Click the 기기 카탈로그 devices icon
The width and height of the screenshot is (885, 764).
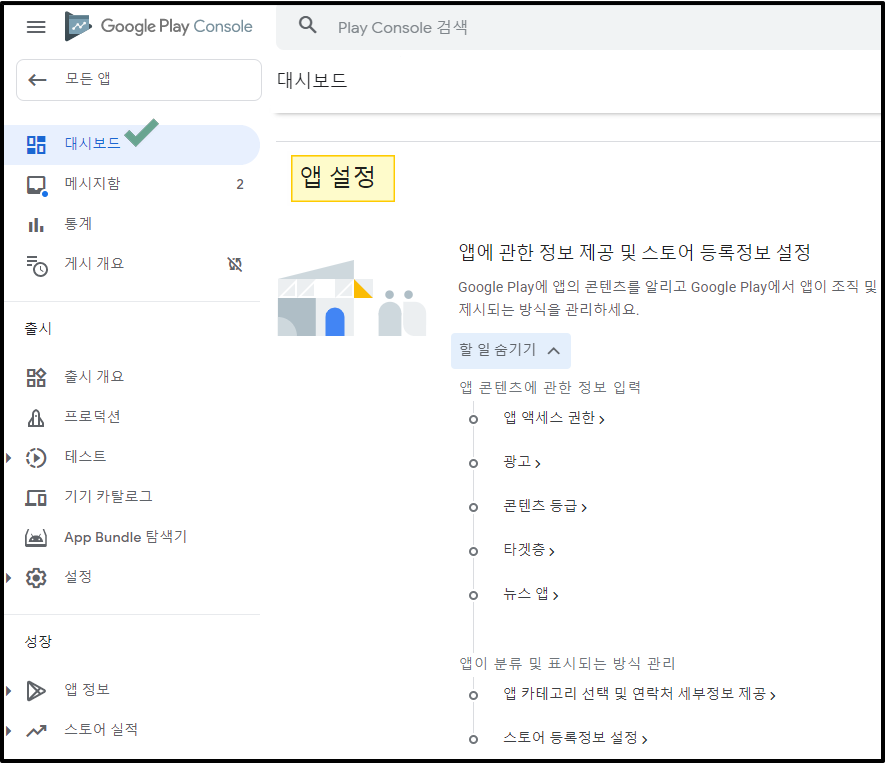tap(36, 497)
